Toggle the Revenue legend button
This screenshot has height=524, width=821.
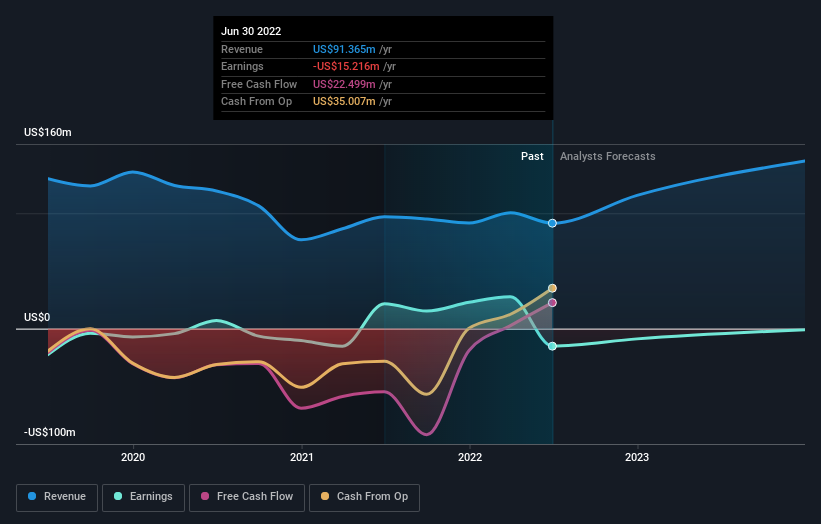[x=57, y=497]
